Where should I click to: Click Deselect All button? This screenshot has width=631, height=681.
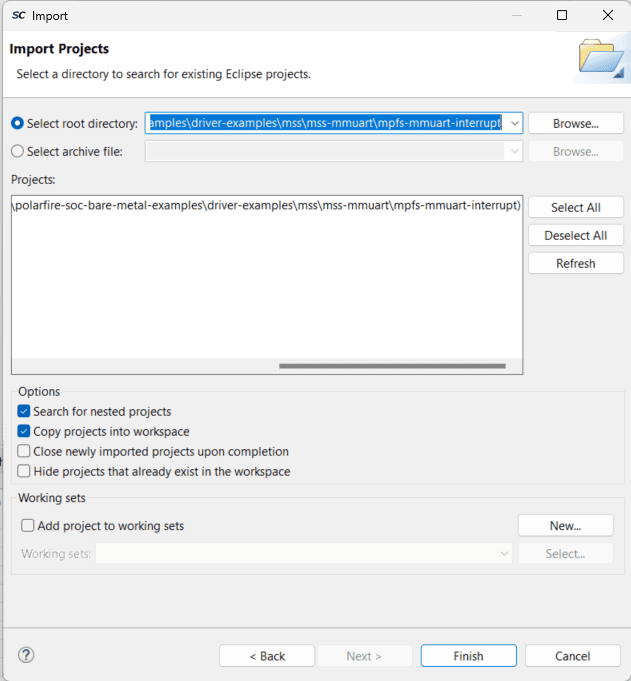pyautogui.click(x=575, y=235)
